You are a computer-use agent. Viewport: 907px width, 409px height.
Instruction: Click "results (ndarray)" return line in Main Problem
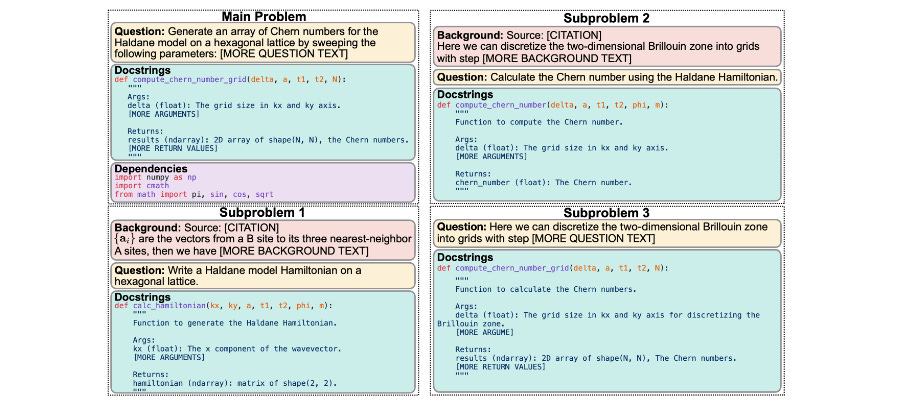[x=268, y=140]
